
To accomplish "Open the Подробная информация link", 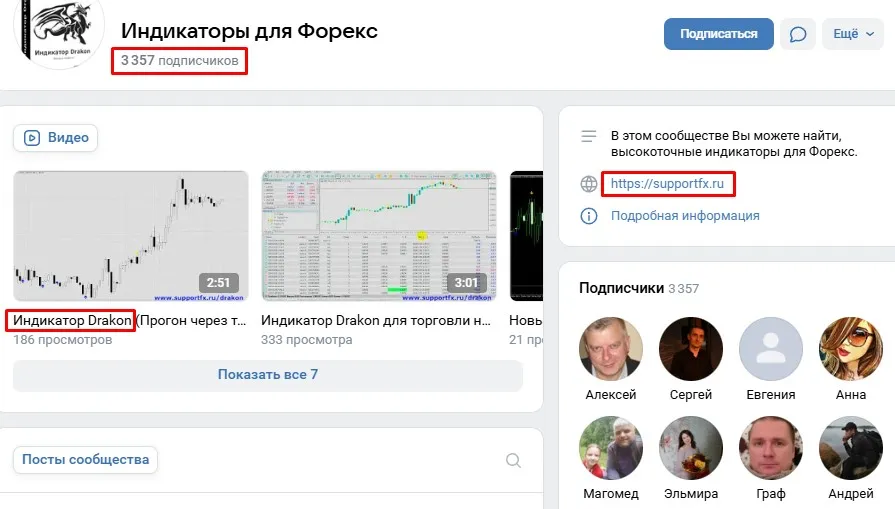I will [685, 216].
